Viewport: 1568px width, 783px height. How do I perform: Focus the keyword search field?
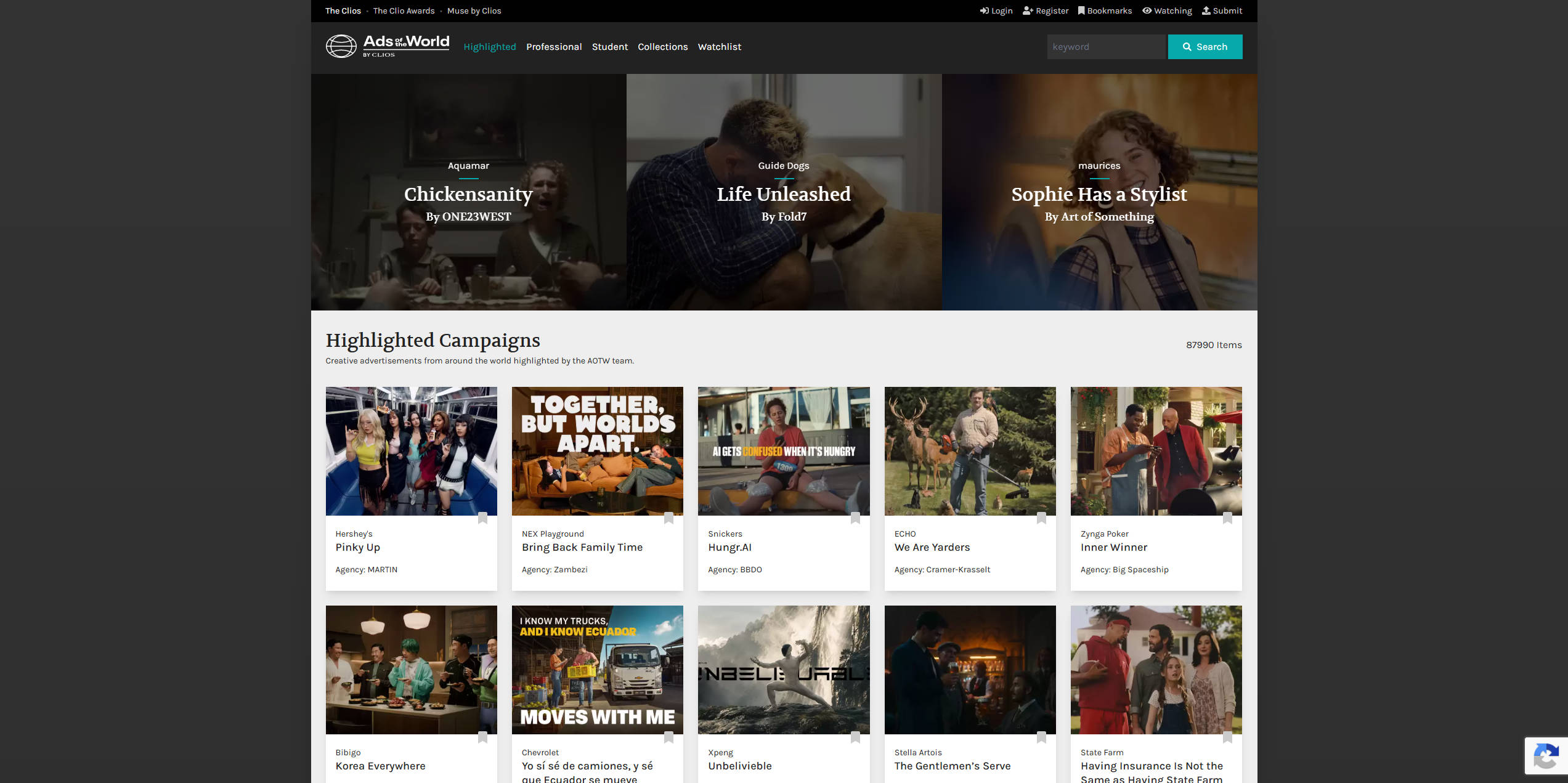click(1107, 47)
